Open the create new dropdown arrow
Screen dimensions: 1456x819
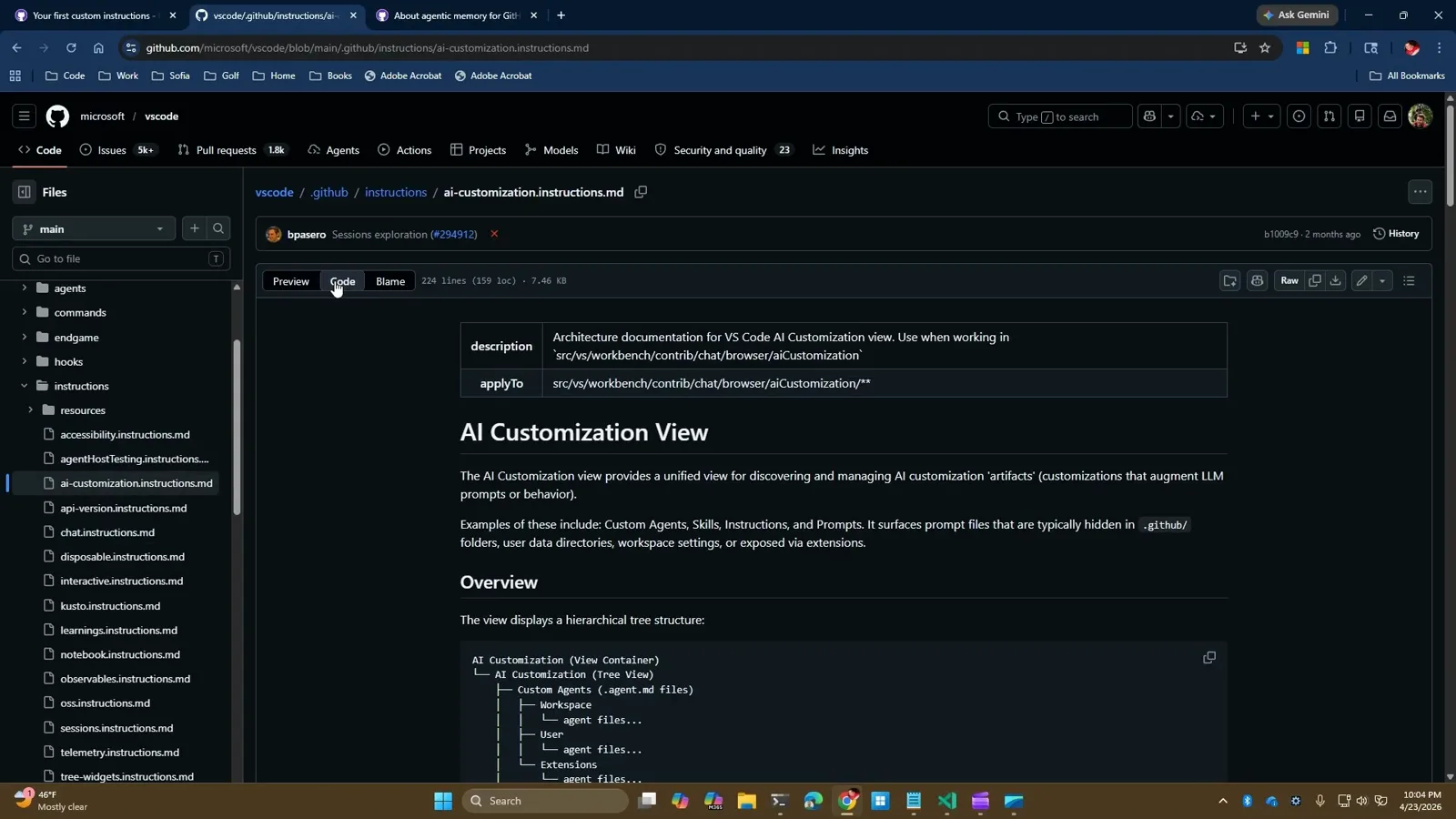click(x=1262, y=116)
